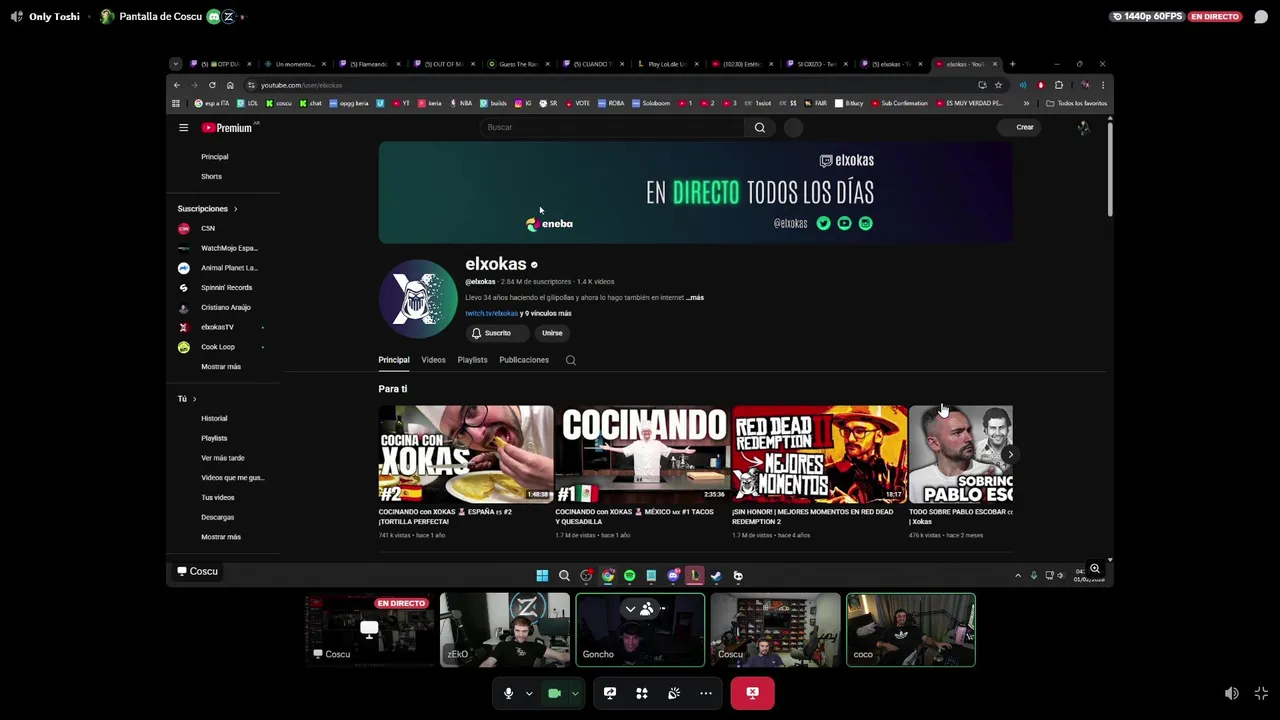Collapse participants with chevron above Goncho
1280x720 pixels.
pos(630,609)
